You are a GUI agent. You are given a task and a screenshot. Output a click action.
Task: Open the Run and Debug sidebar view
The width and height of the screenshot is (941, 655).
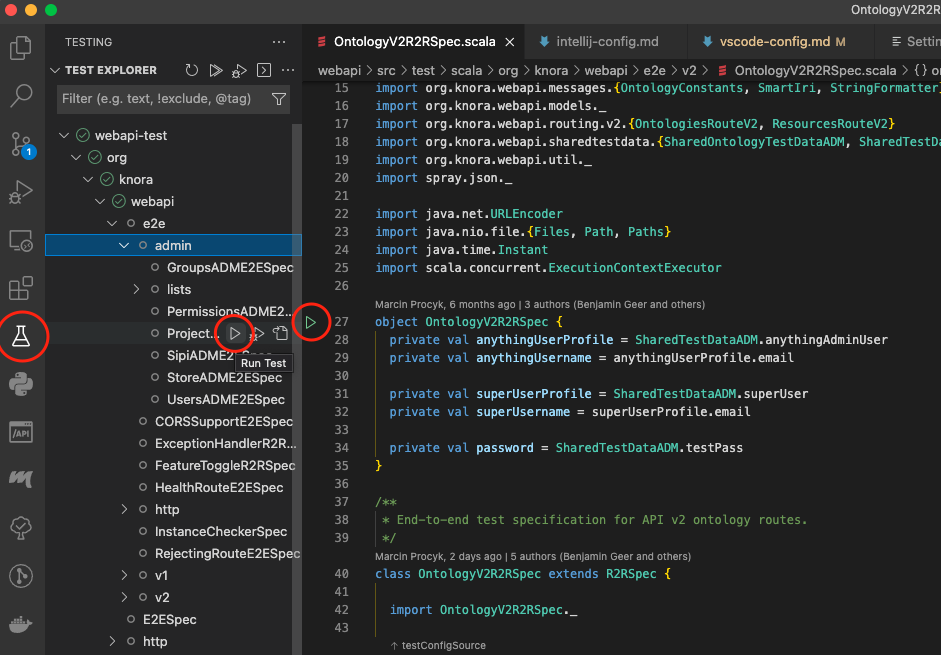tap(22, 192)
